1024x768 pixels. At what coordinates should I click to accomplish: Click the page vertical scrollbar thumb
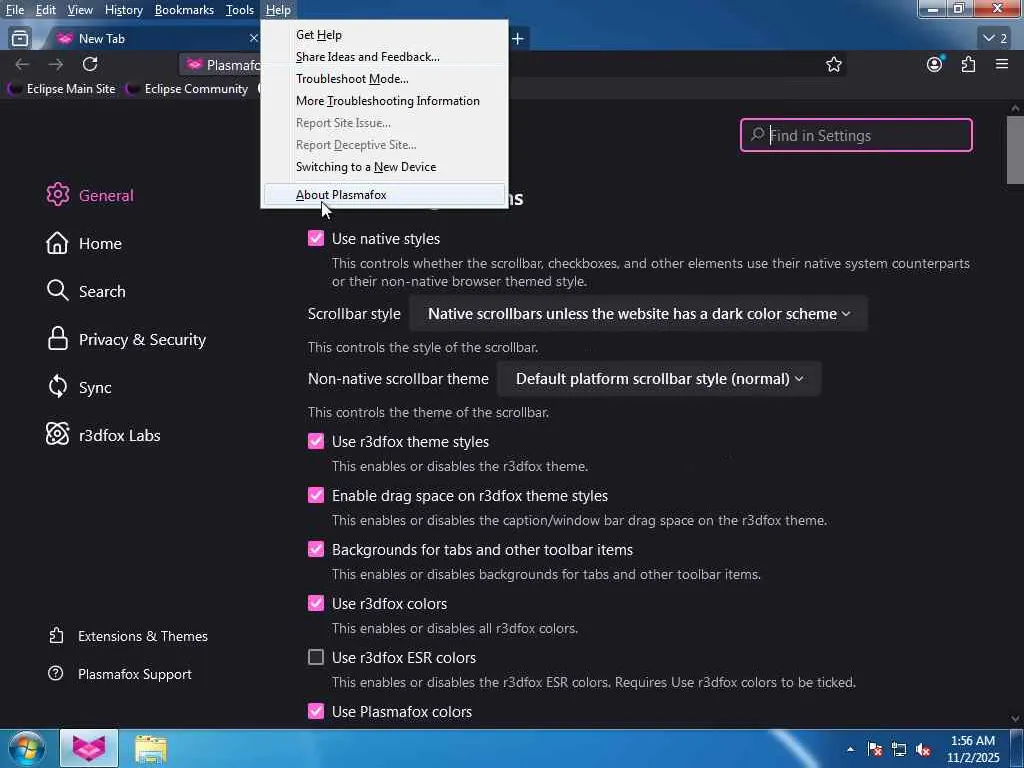(1016, 150)
